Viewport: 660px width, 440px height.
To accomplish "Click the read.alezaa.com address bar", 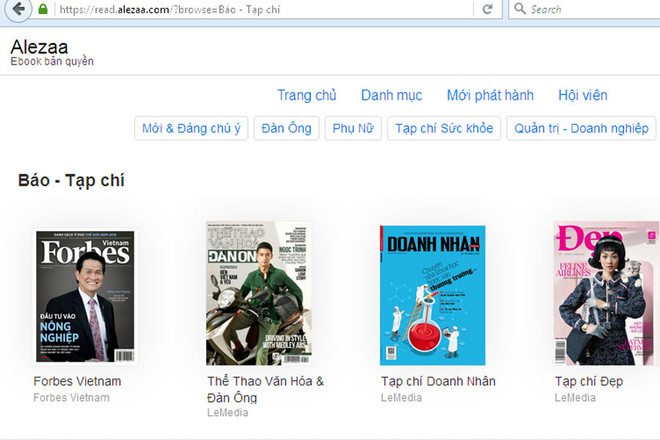I will point(250,9).
